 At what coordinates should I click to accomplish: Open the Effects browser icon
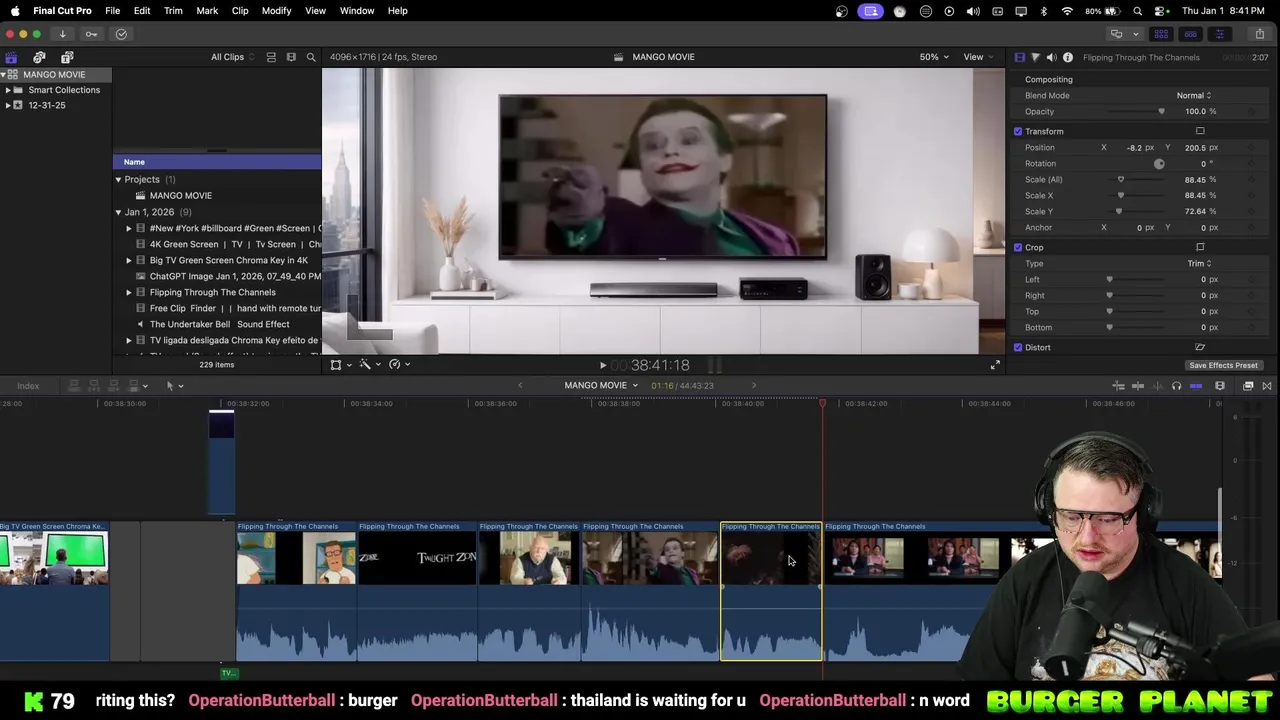click(x=1248, y=386)
